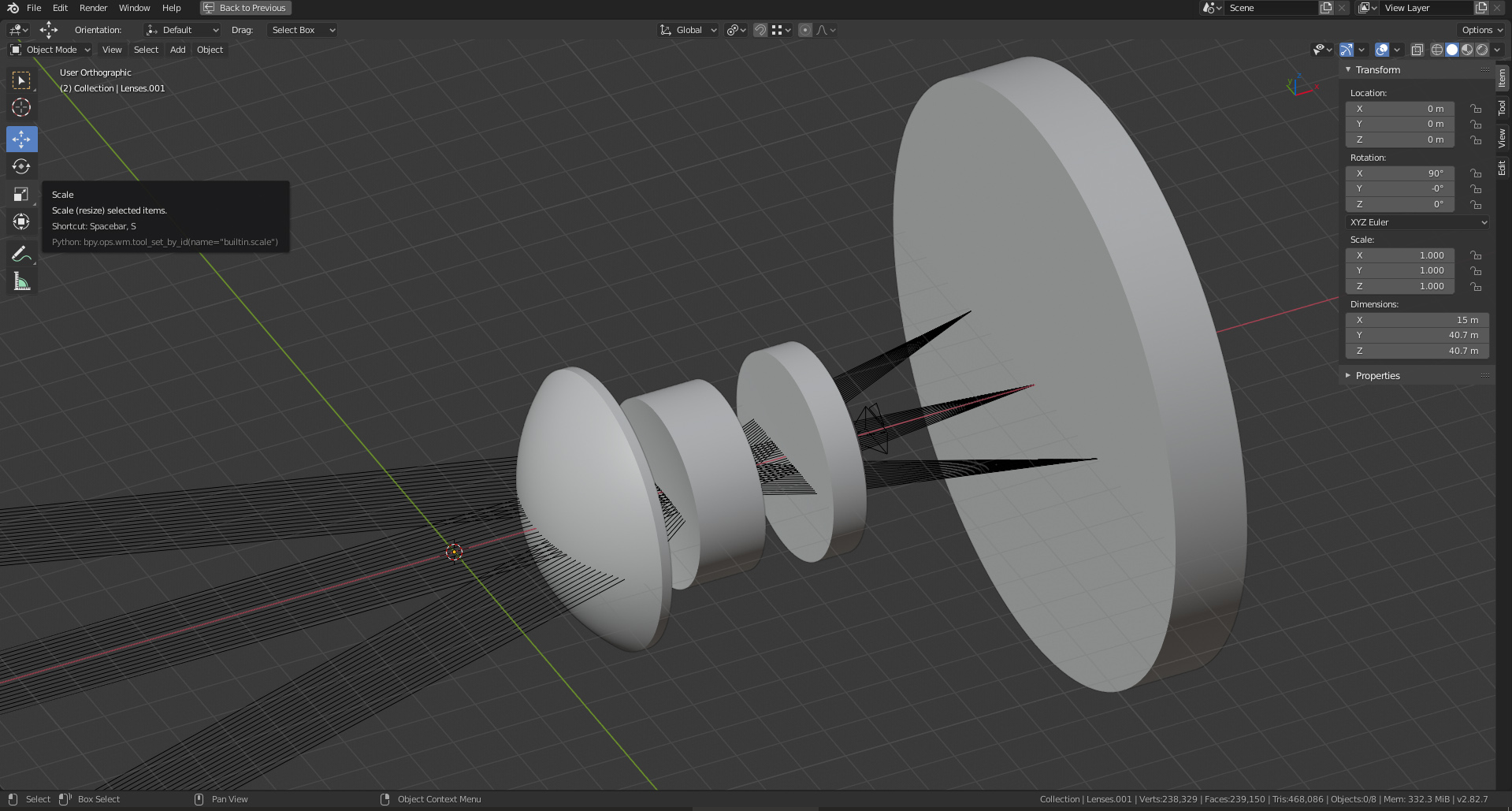Viewport: 1512px width, 811px height.
Task: Select the Rotate tool
Action: tap(22, 166)
